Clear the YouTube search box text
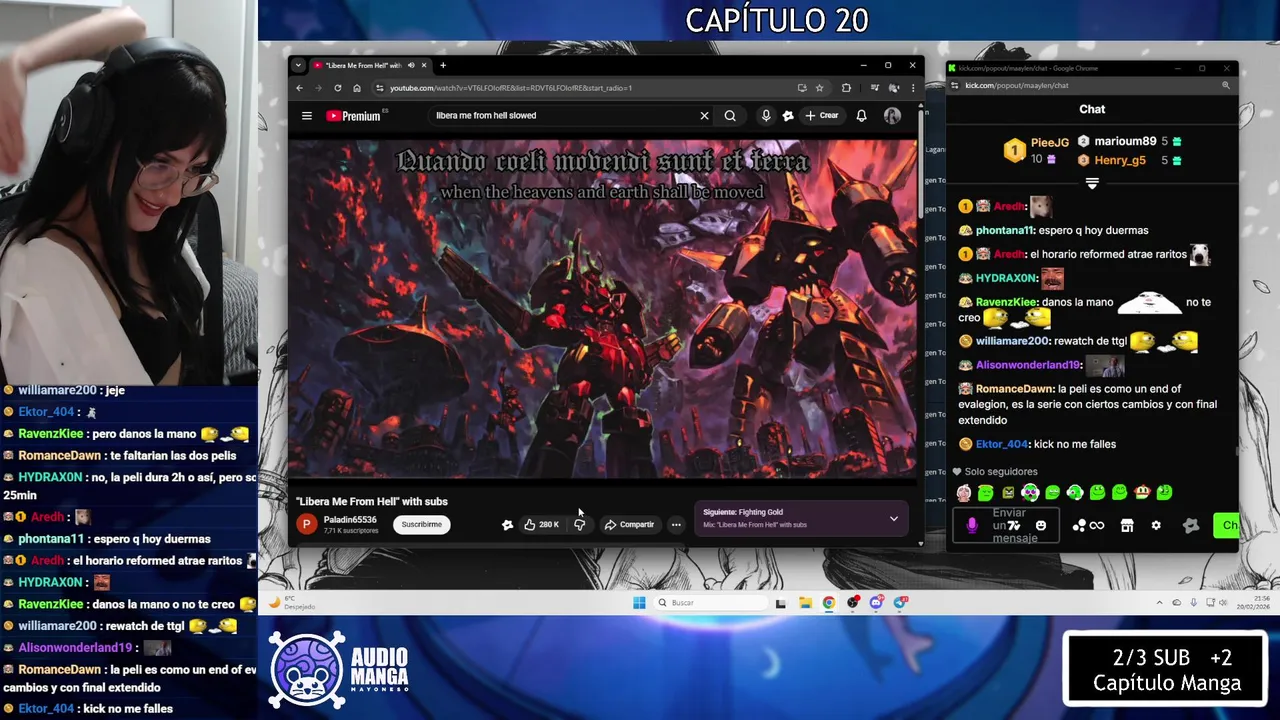The height and width of the screenshot is (720, 1280). [x=704, y=116]
